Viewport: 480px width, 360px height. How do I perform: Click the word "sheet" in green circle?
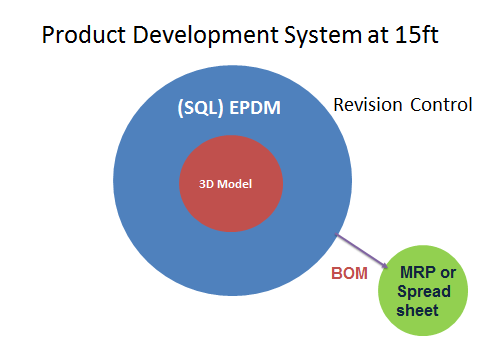pyautogui.click(x=417, y=310)
